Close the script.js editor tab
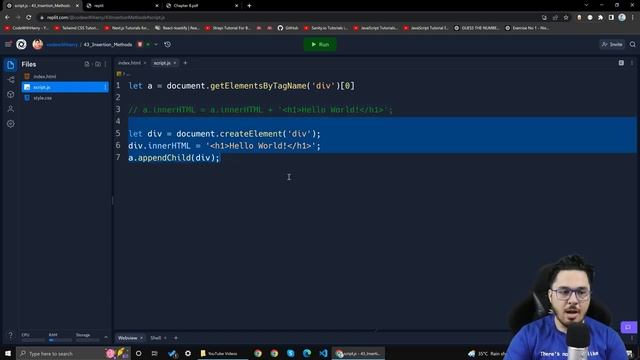640x360 pixels. click(175, 63)
